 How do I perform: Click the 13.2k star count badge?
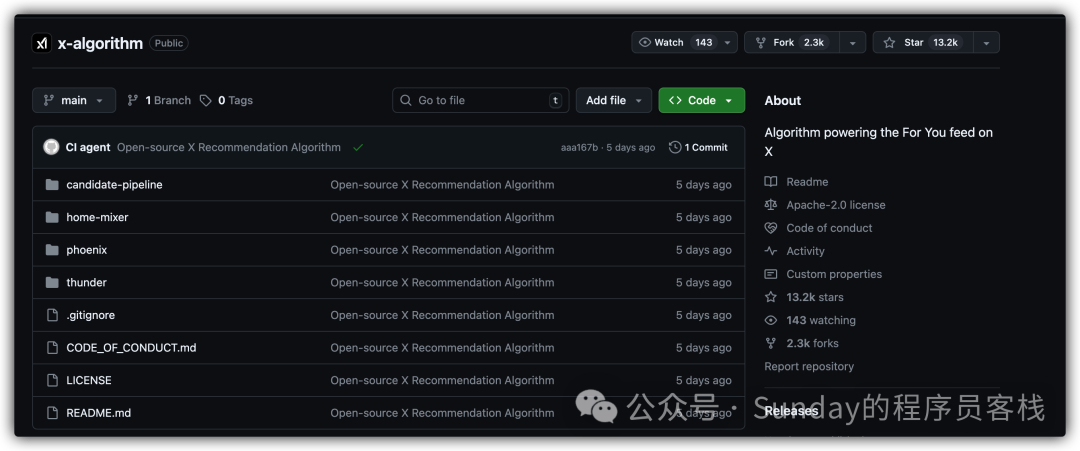(945, 43)
